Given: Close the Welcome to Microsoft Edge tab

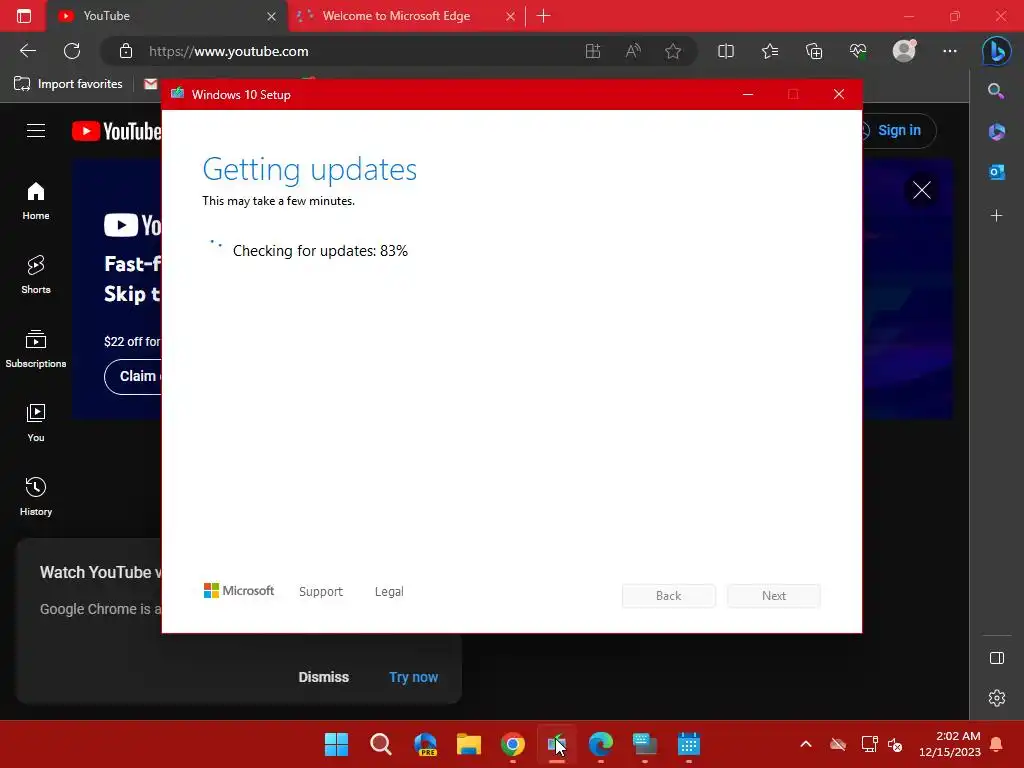Looking at the screenshot, I should 511,16.
